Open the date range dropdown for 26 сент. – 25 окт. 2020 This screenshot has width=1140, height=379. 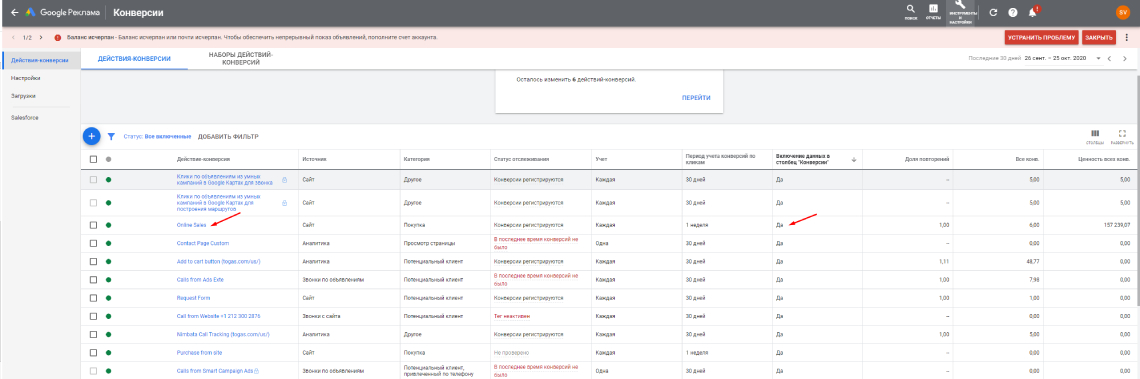click(x=1061, y=58)
